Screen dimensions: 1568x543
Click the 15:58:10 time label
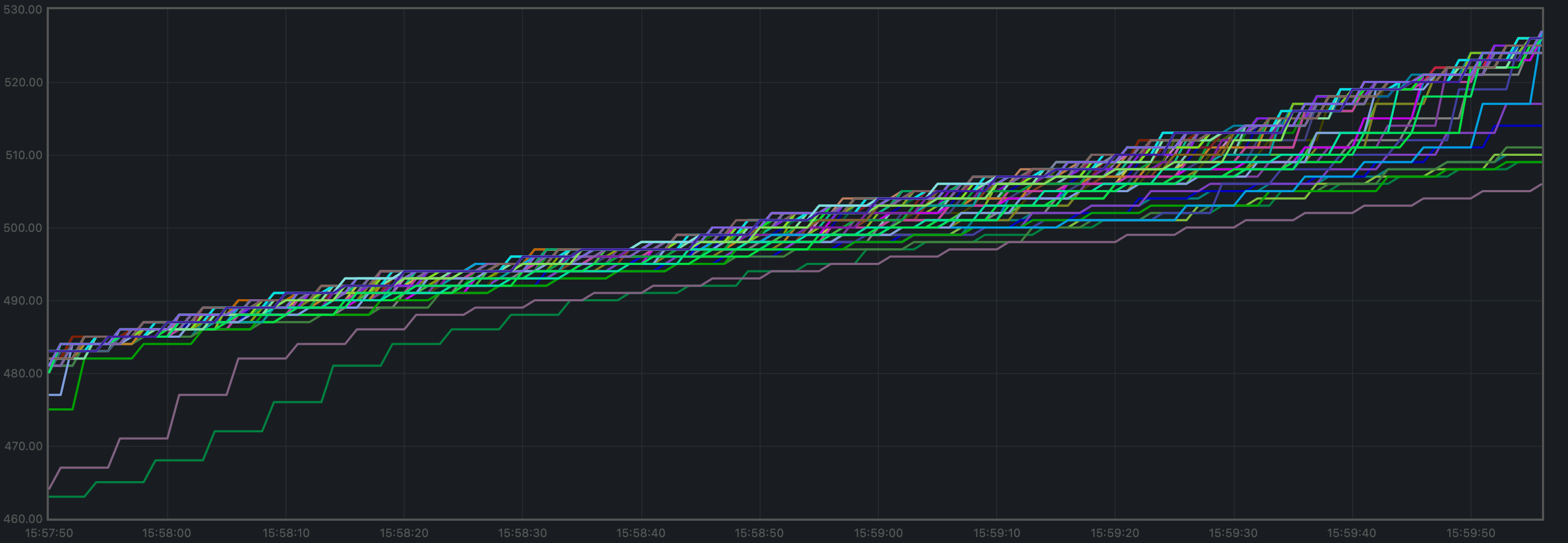tap(285, 533)
